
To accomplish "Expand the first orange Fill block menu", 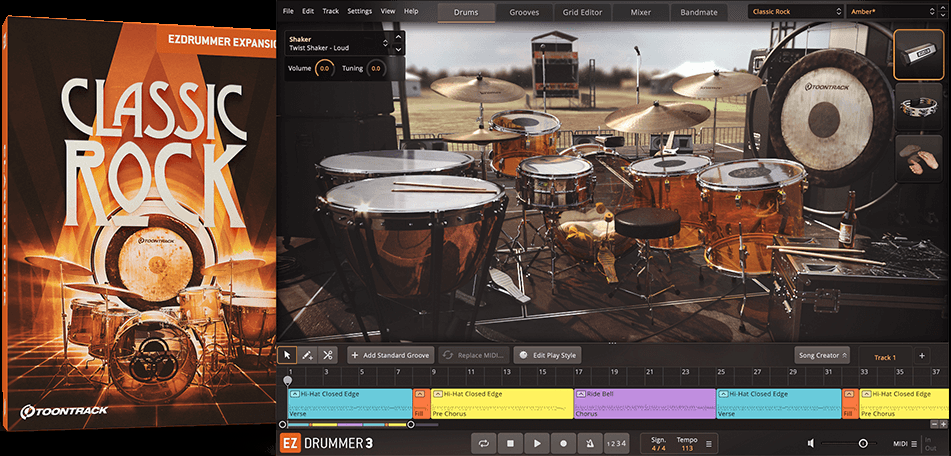I will [x=420, y=394].
